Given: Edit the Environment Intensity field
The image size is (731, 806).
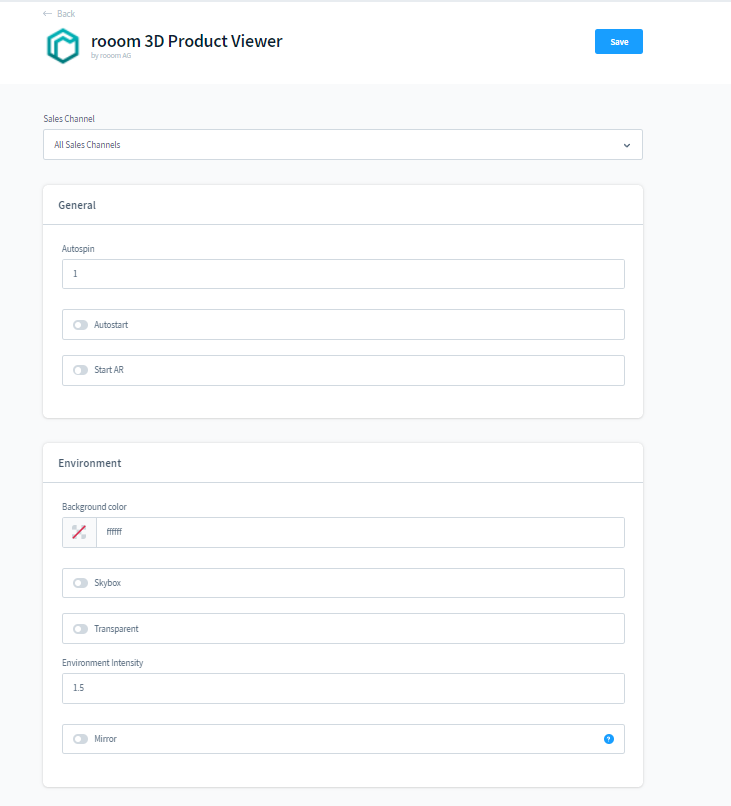Looking at the screenshot, I should coord(343,688).
